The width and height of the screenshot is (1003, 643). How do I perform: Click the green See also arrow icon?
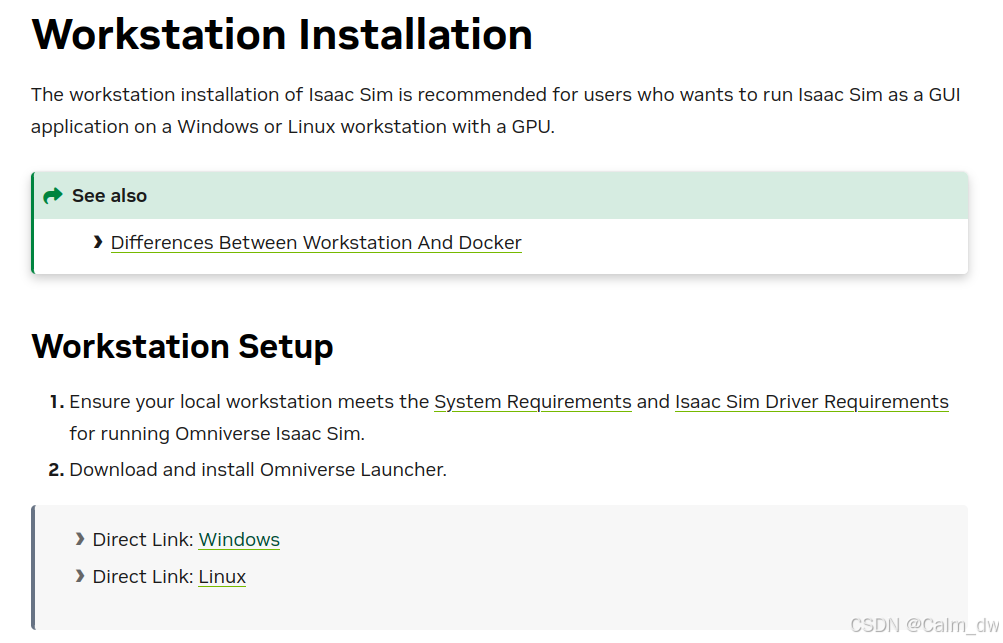coord(53,196)
